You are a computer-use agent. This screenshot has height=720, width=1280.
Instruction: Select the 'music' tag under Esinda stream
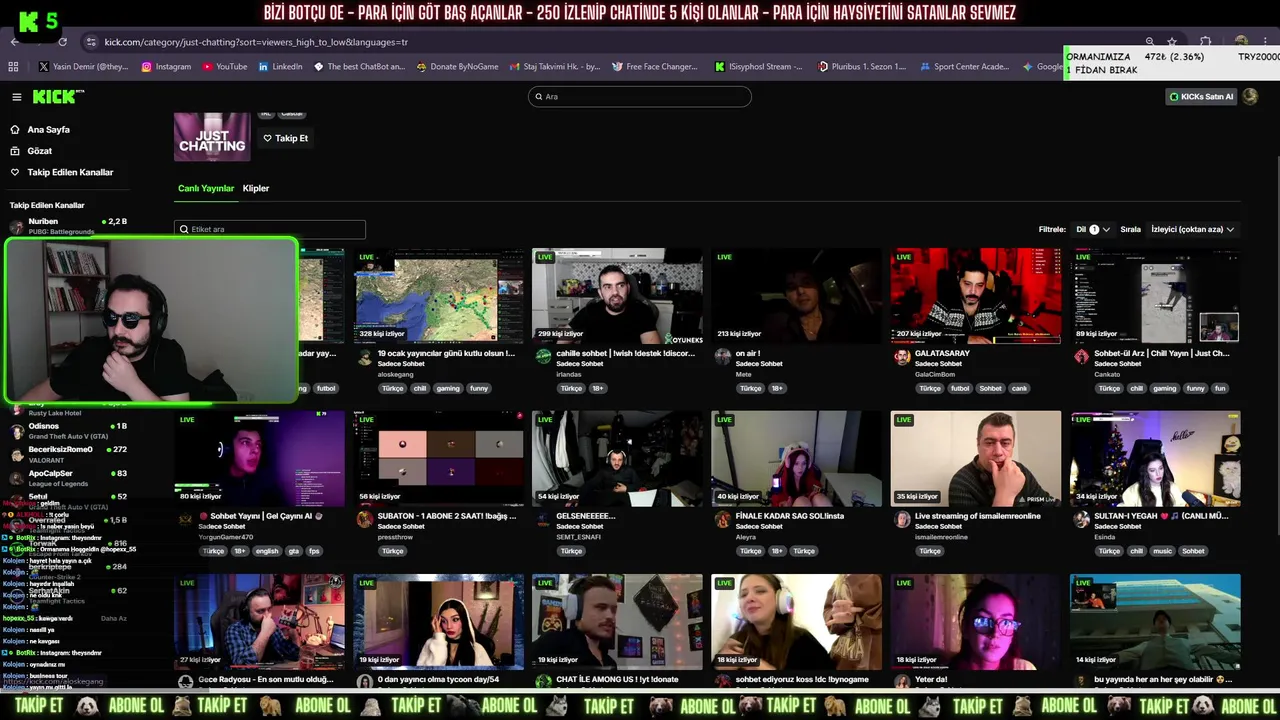tap(1162, 551)
